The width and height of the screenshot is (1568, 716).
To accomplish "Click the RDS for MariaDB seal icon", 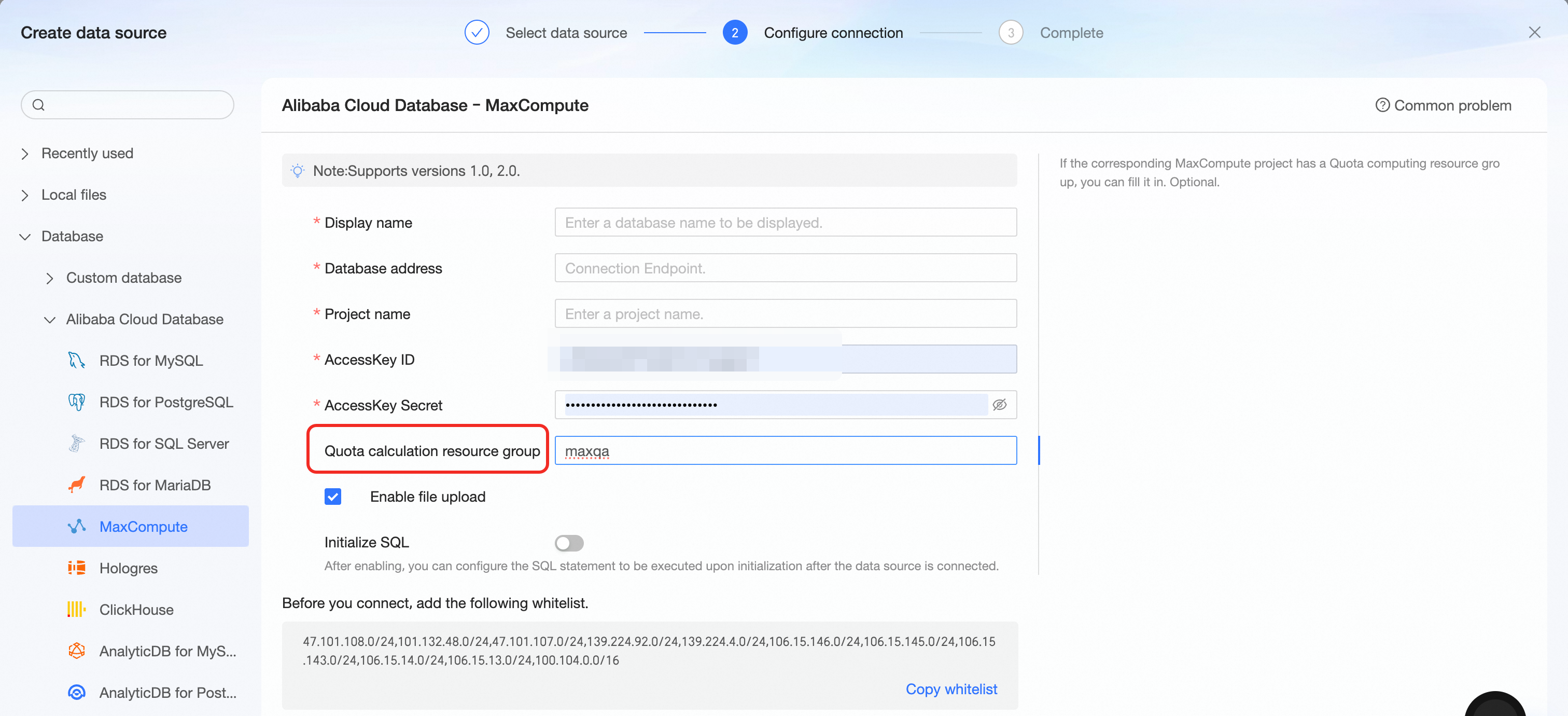I will pyautogui.click(x=76, y=485).
